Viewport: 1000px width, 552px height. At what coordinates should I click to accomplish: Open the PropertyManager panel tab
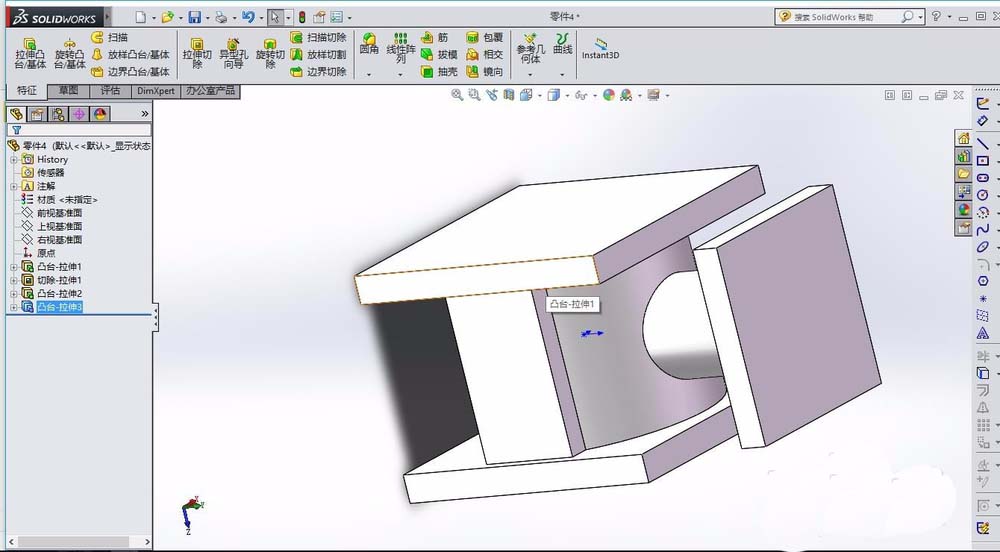pyautogui.click(x=37, y=114)
